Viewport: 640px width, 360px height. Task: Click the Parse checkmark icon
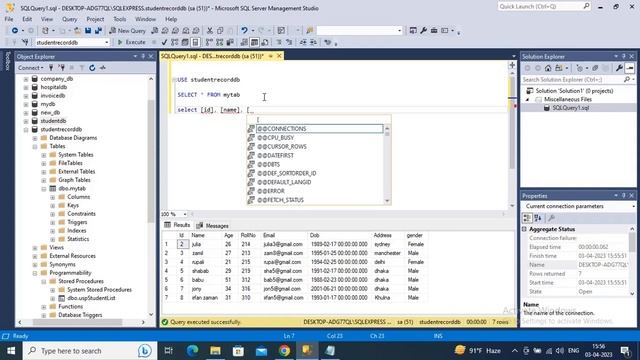tap(164, 42)
